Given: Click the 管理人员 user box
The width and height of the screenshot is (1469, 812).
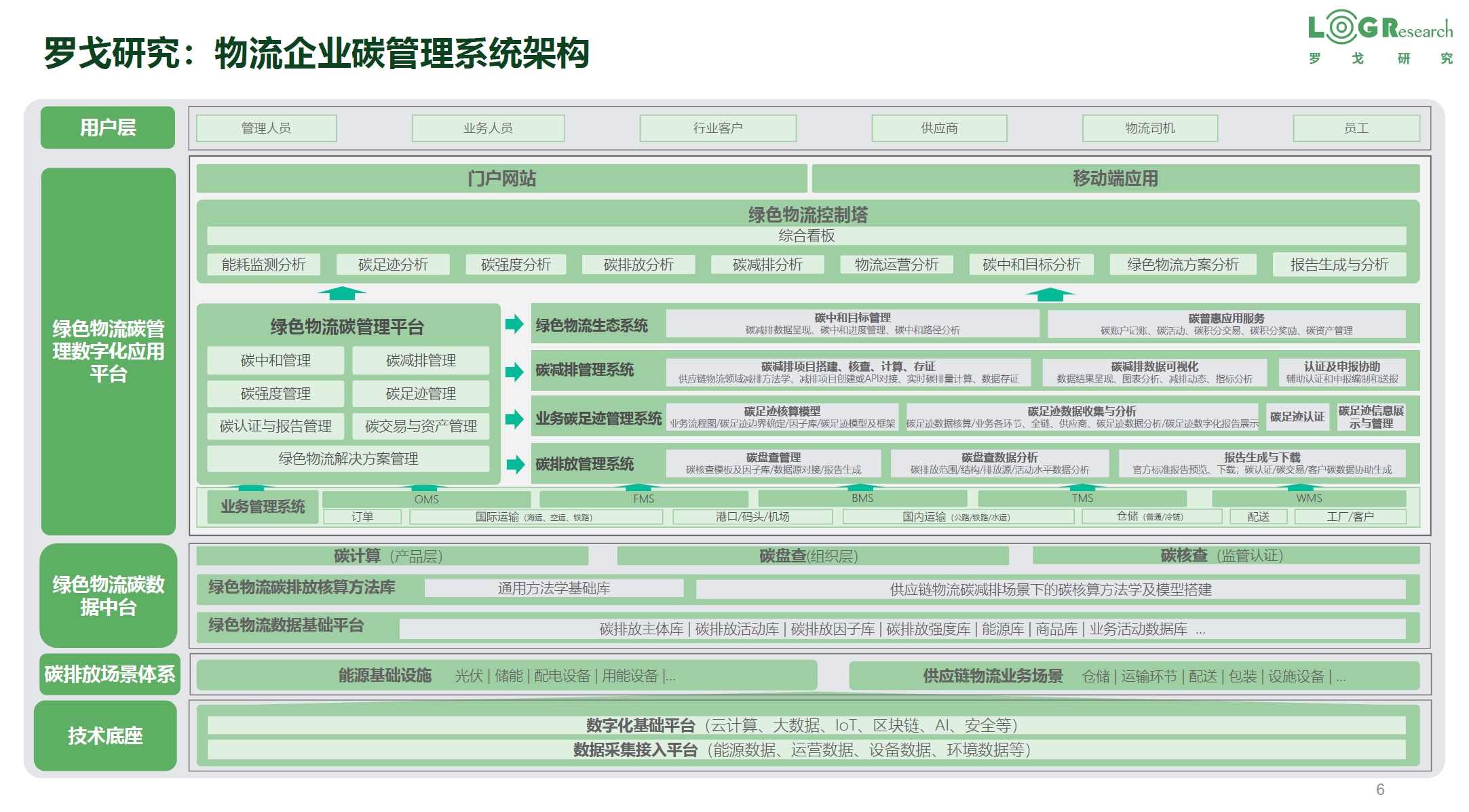Looking at the screenshot, I should click(x=266, y=128).
